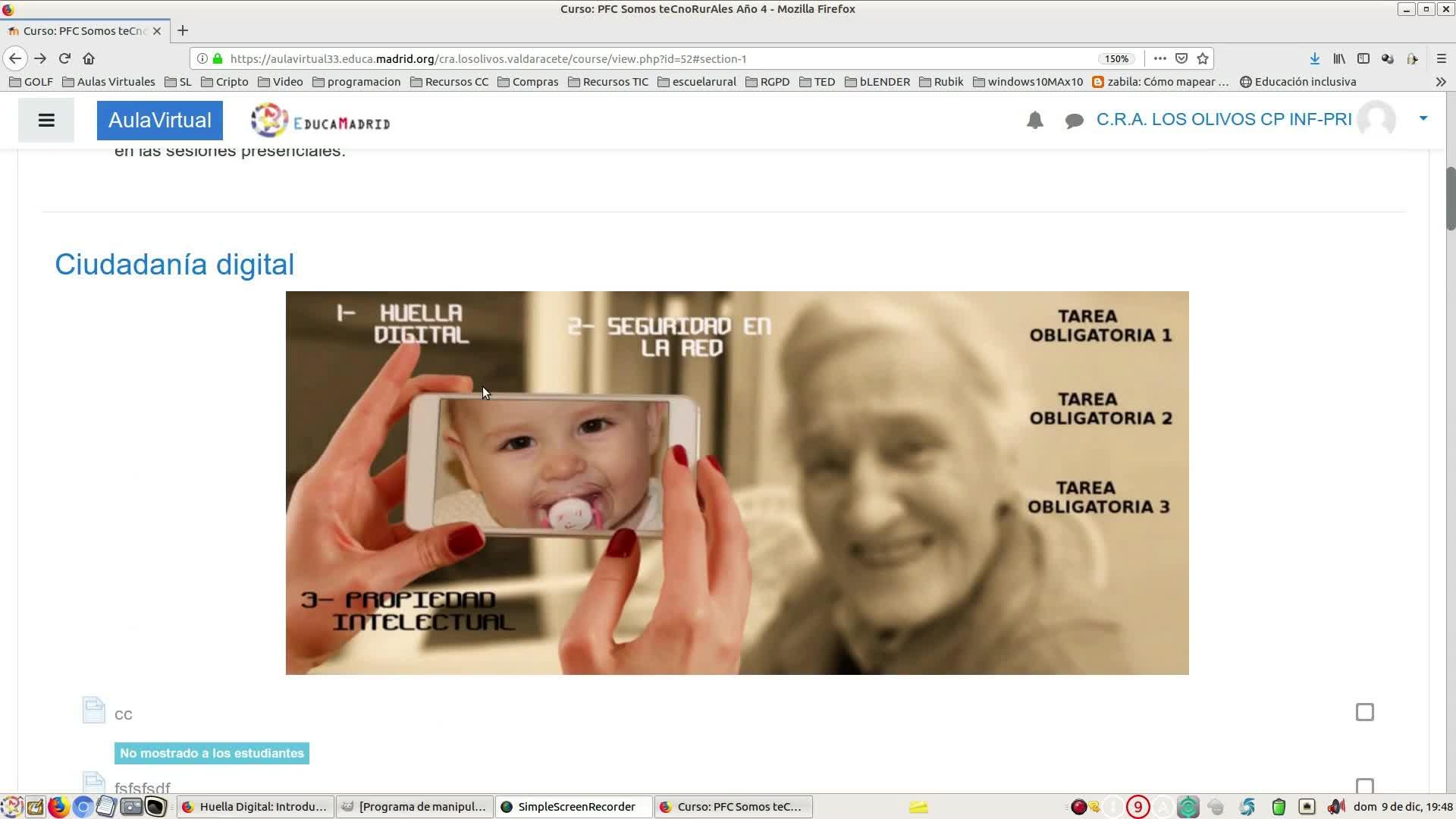Open the Ciudadanía digital section link

tap(174, 265)
